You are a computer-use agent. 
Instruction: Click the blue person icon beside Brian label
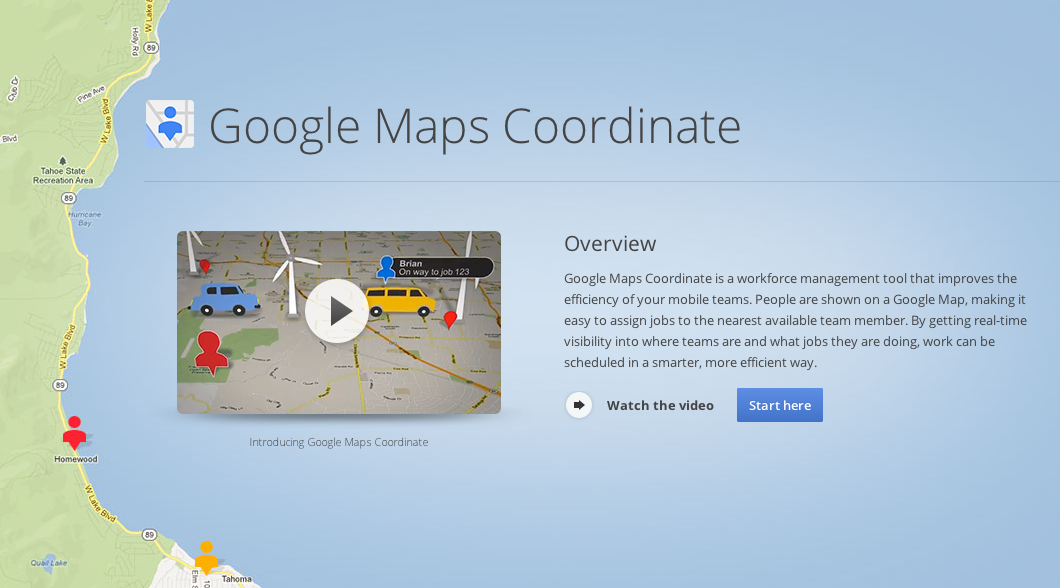[386, 268]
